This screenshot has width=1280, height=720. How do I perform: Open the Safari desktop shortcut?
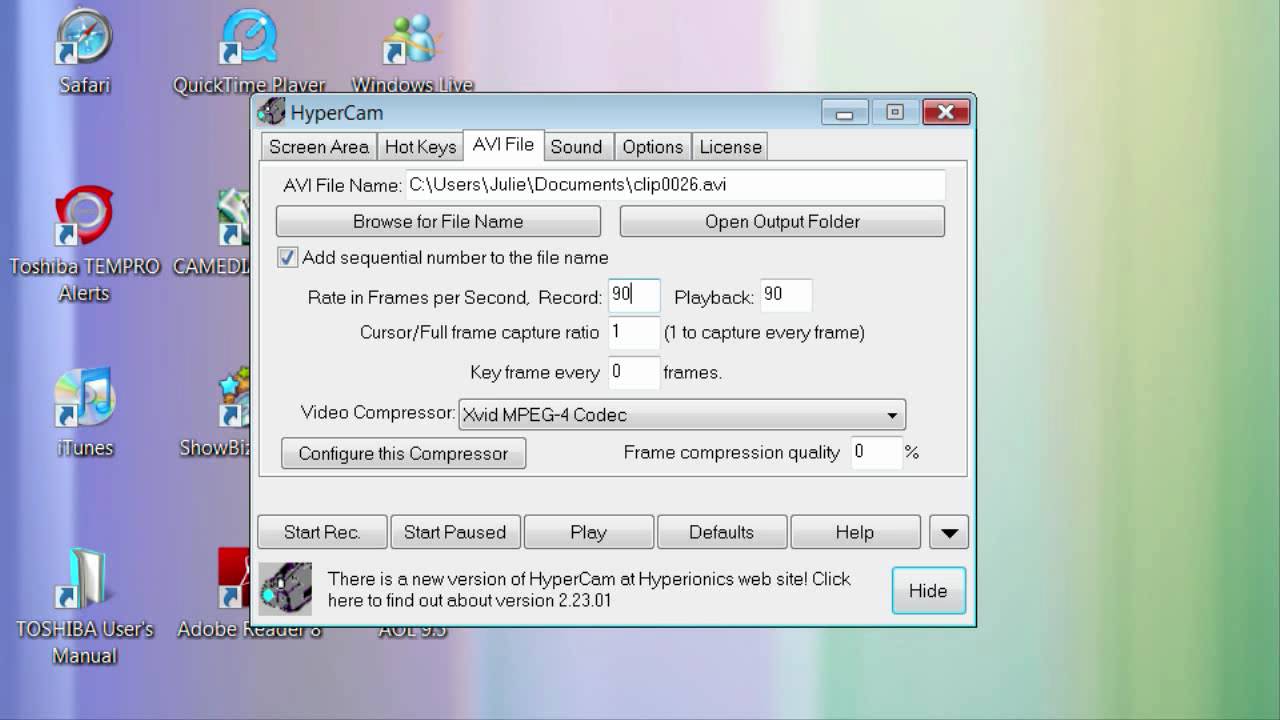[84, 50]
